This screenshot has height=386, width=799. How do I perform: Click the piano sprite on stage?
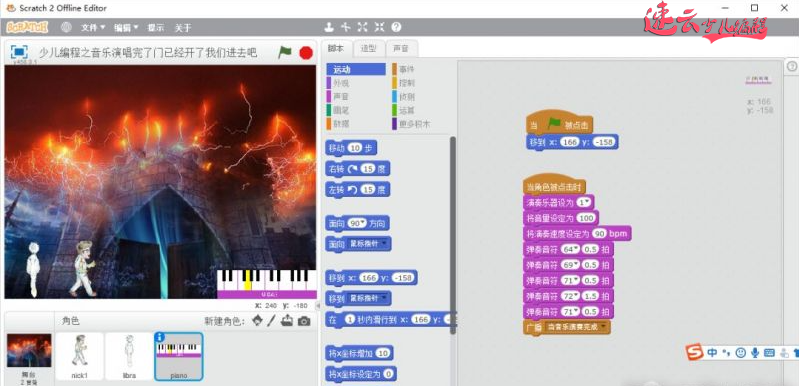(267, 284)
